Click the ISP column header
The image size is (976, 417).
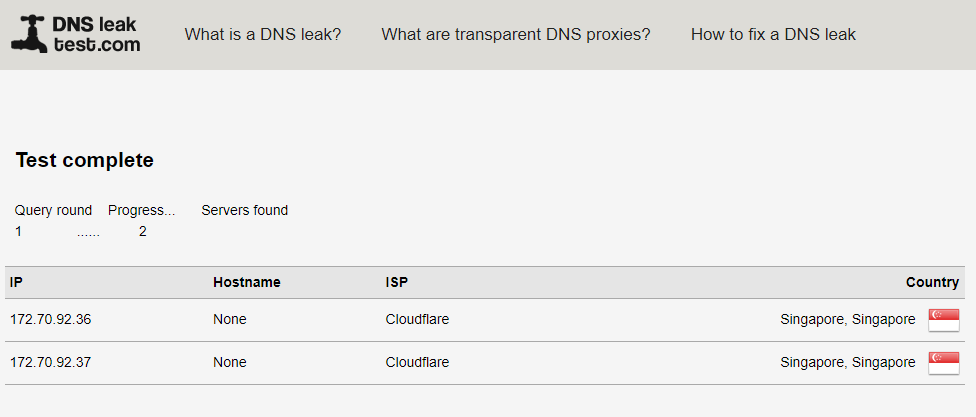coord(397,282)
